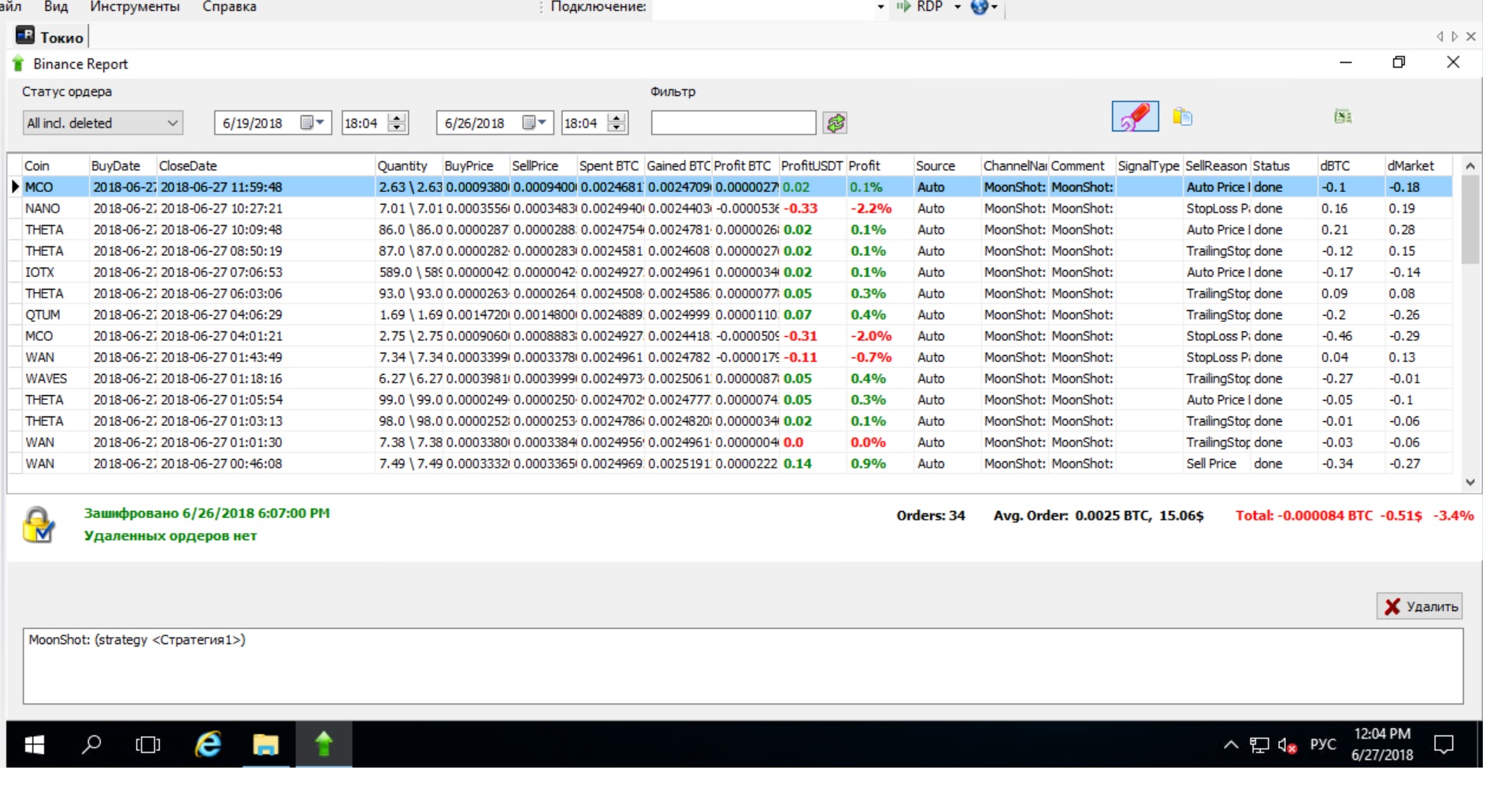This screenshot has height=803, width=1512.
Task: Click the green arrow app in the taskbar
Action: tap(324, 744)
